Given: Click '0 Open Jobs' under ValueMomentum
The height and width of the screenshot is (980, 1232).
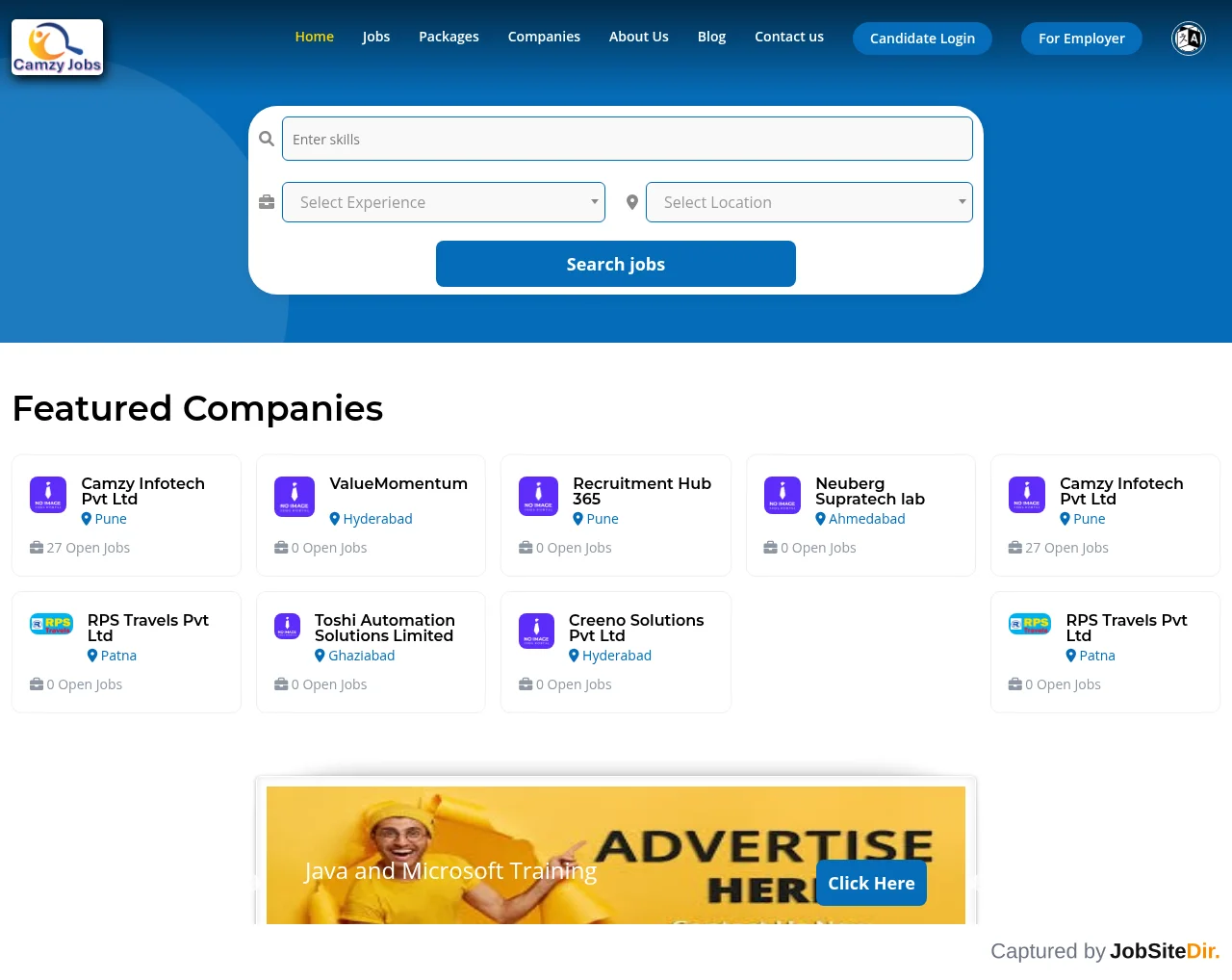Looking at the screenshot, I should coord(329,548).
